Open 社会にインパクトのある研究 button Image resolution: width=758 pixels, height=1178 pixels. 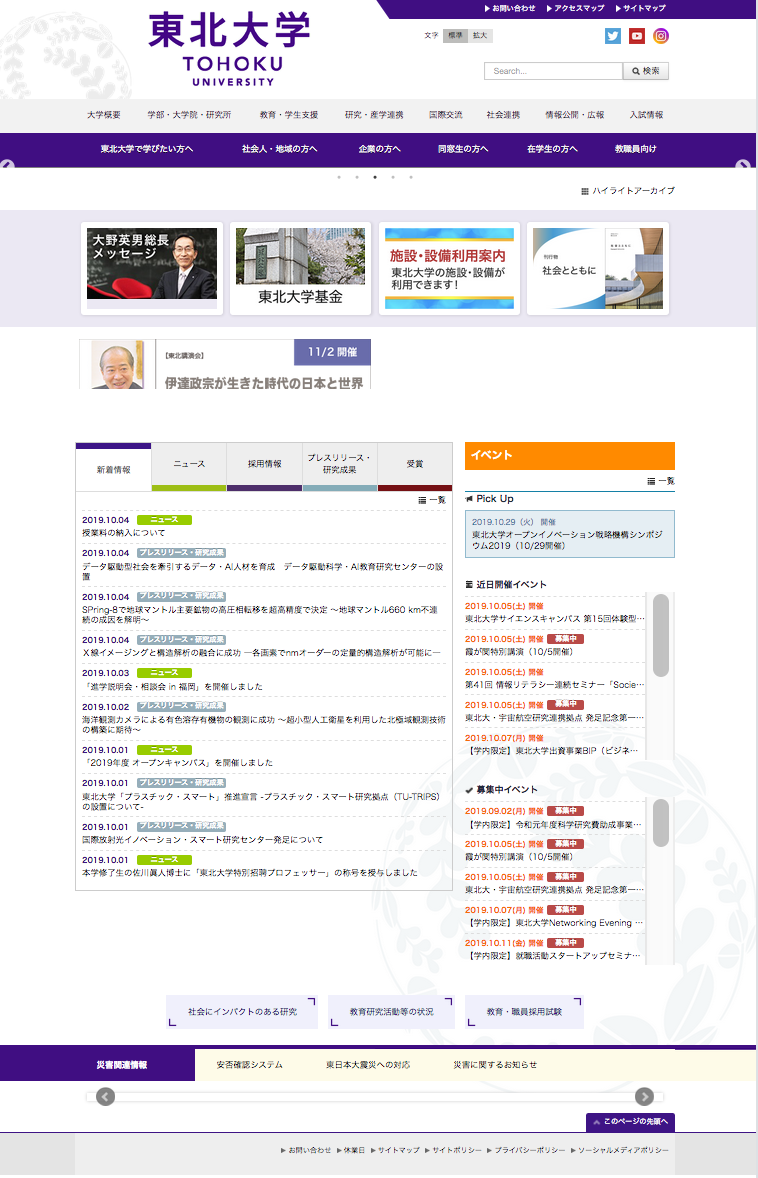(x=242, y=1012)
